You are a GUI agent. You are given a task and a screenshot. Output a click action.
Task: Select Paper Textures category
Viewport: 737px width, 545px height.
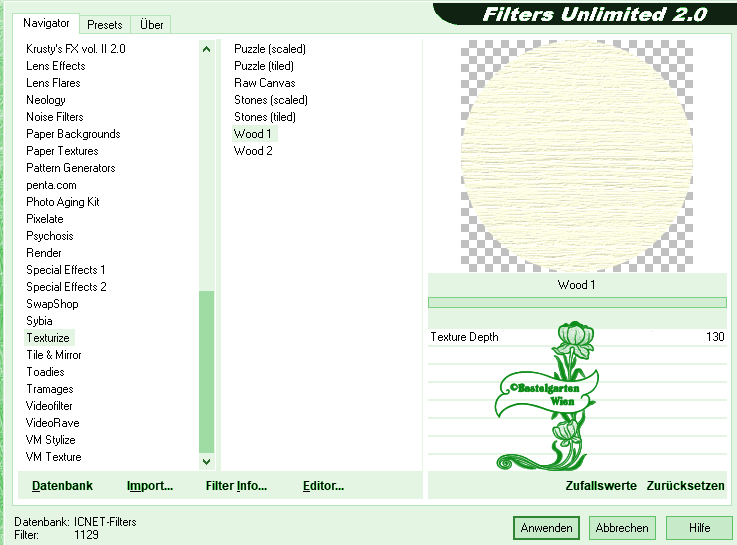[x=62, y=151]
